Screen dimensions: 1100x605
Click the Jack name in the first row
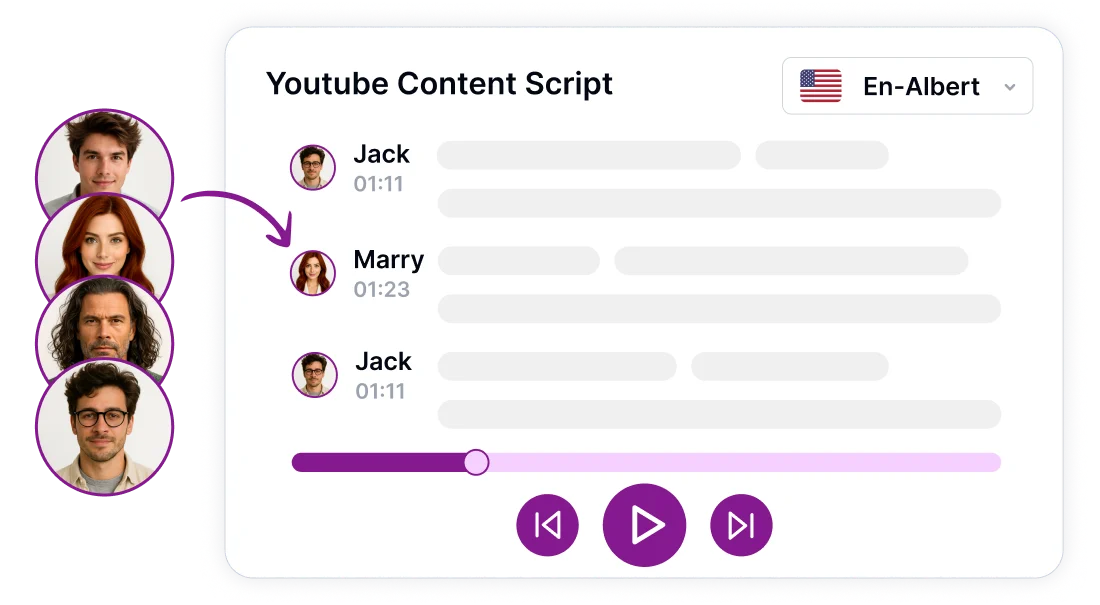pos(381,154)
